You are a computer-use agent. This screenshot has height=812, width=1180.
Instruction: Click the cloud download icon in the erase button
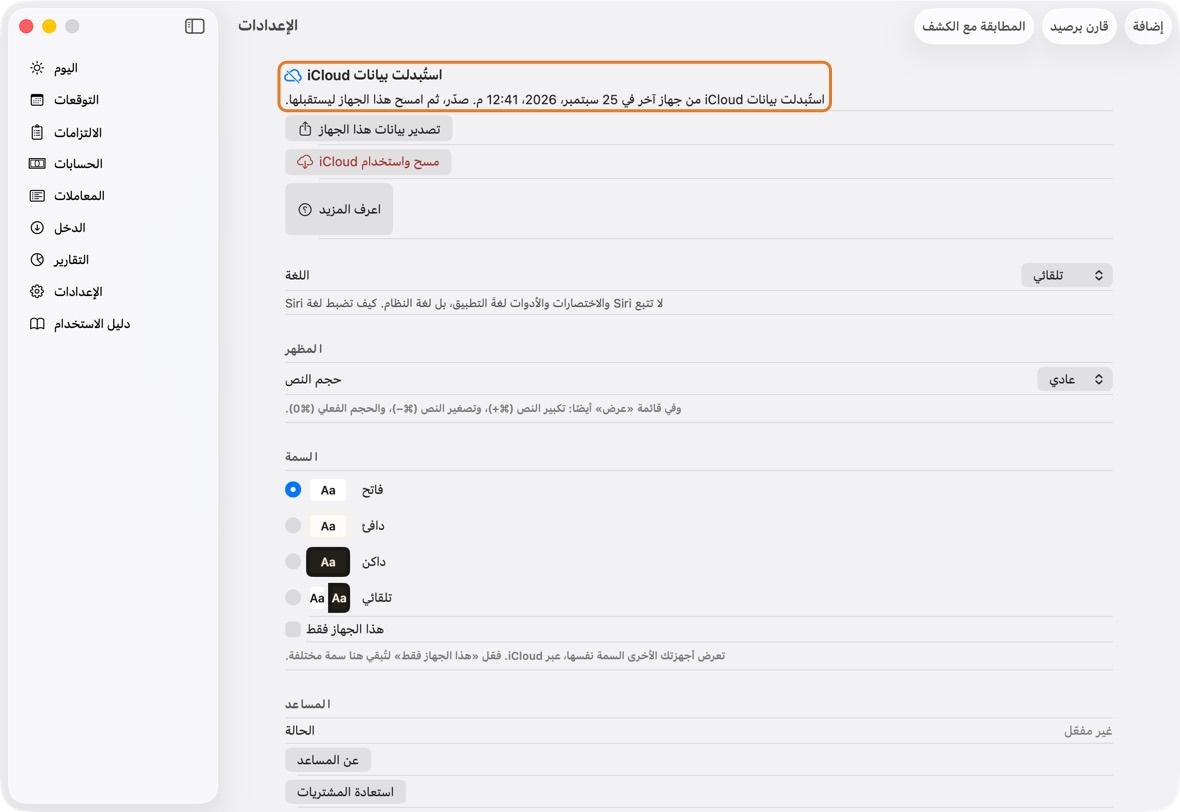[x=305, y=162]
